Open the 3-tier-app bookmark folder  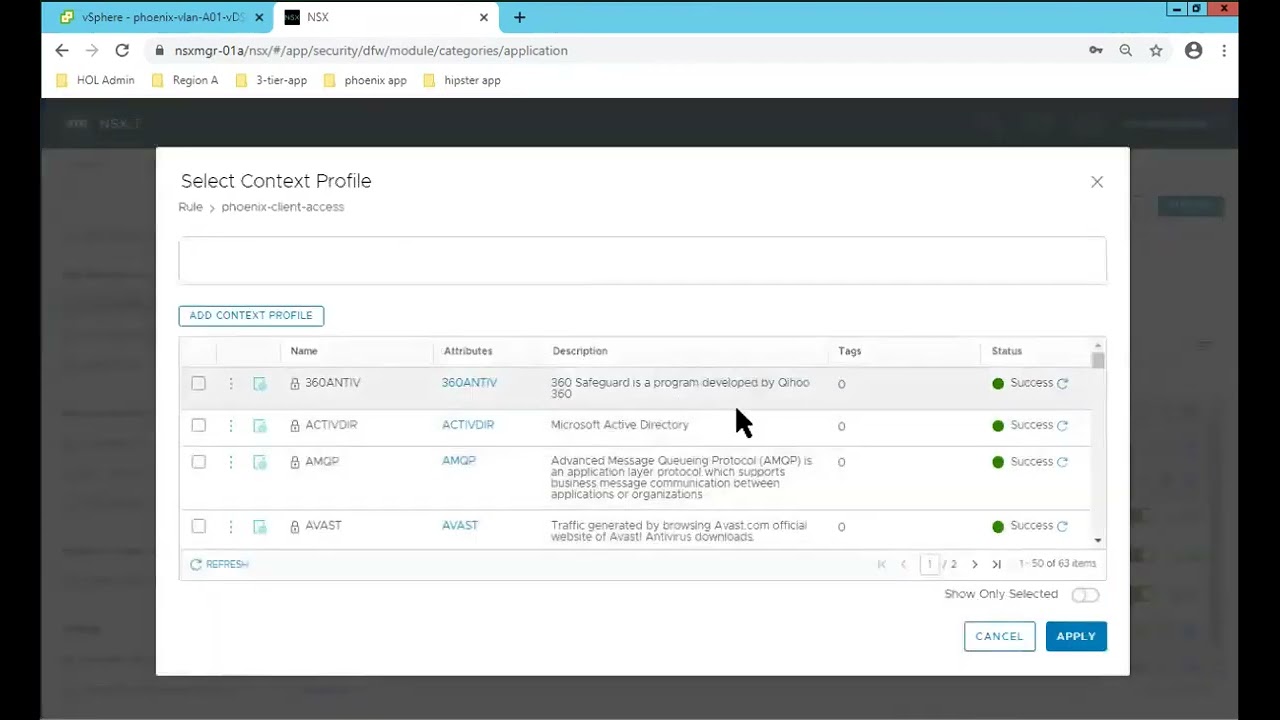tap(272, 80)
